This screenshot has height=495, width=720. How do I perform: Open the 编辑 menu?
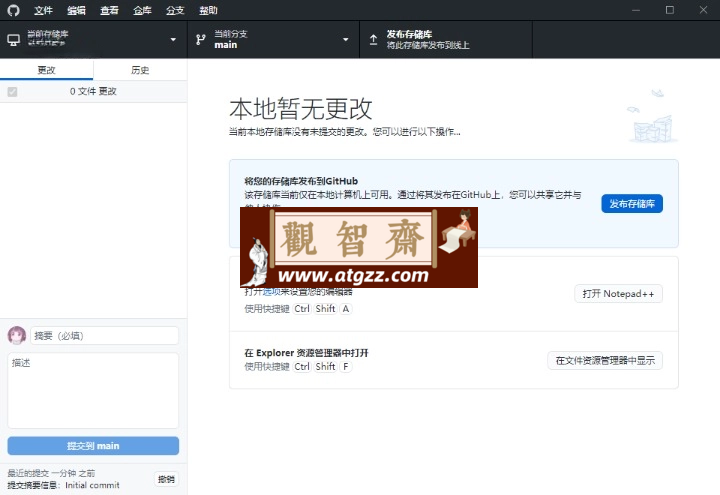pos(76,10)
